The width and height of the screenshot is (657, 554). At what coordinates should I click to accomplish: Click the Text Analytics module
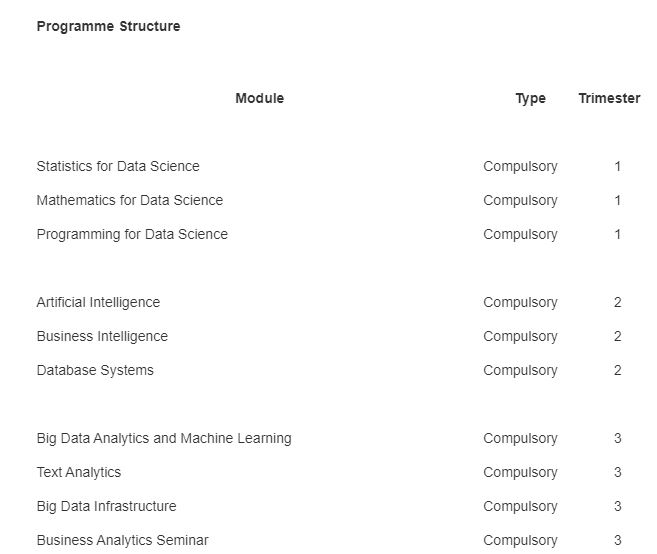pos(79,473)
